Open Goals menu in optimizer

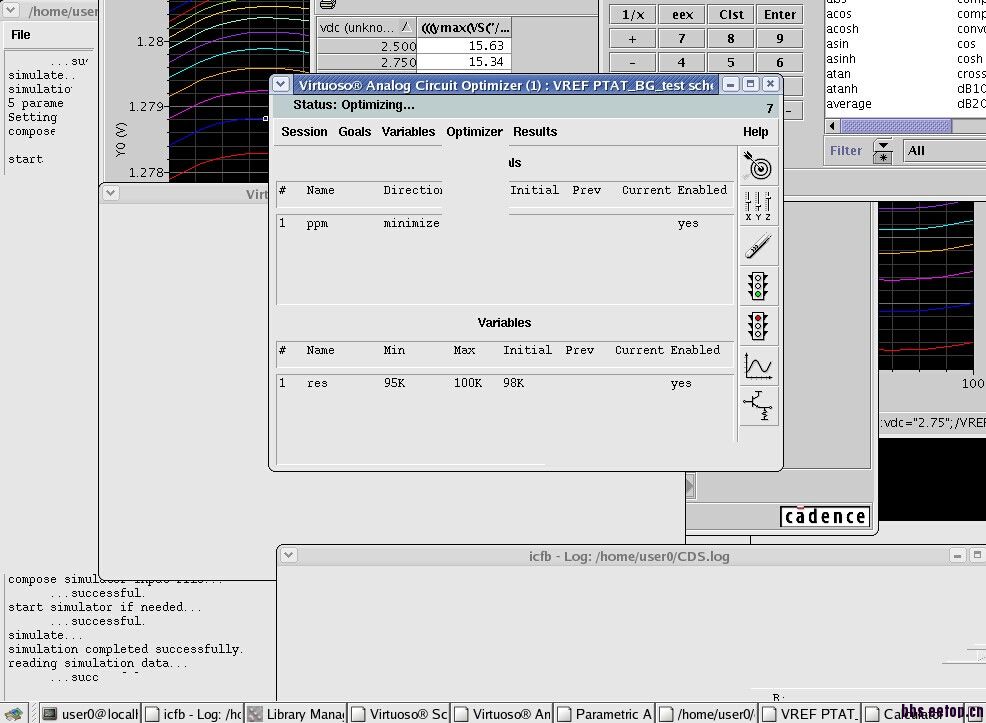tap(355, 131)
